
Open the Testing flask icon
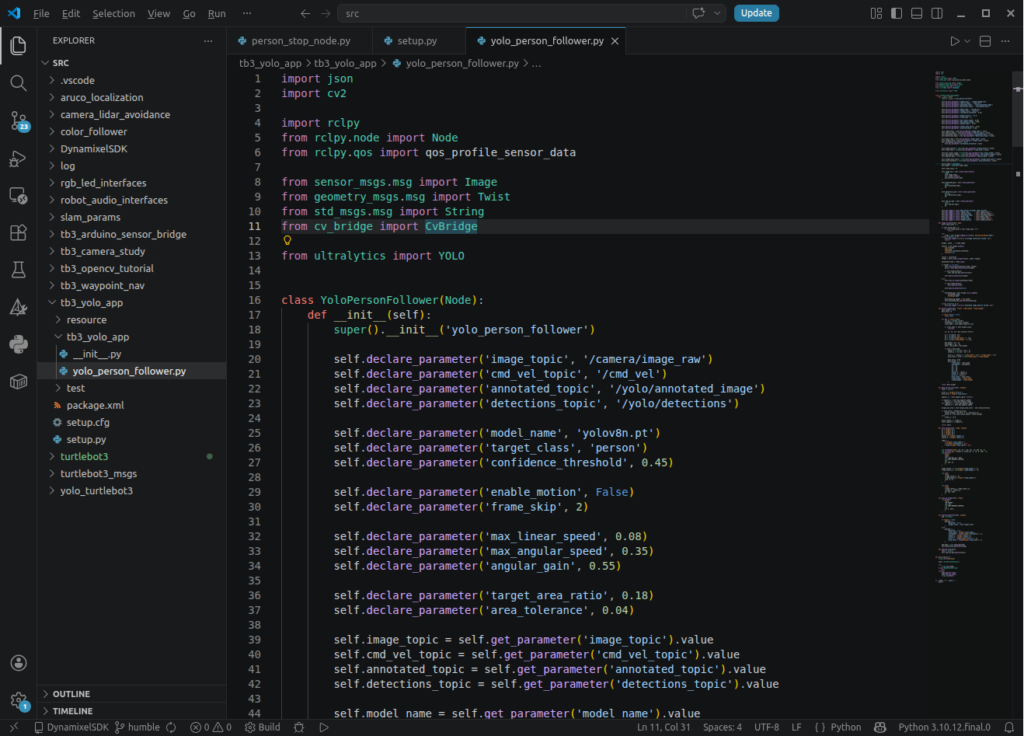(18, 270)
